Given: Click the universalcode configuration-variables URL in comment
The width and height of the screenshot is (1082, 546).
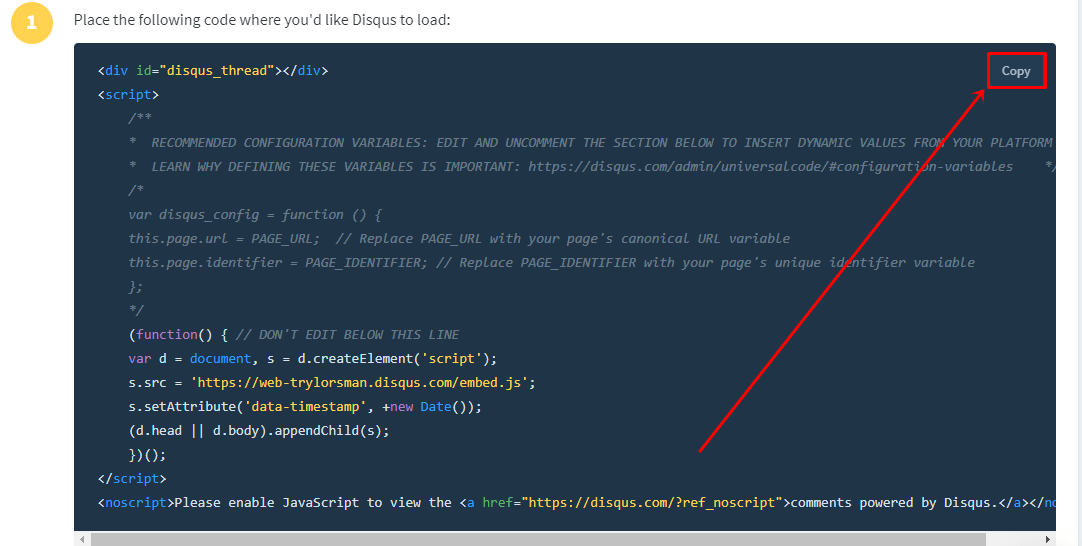Looking at the screenshot, I should tap(770, 167).
